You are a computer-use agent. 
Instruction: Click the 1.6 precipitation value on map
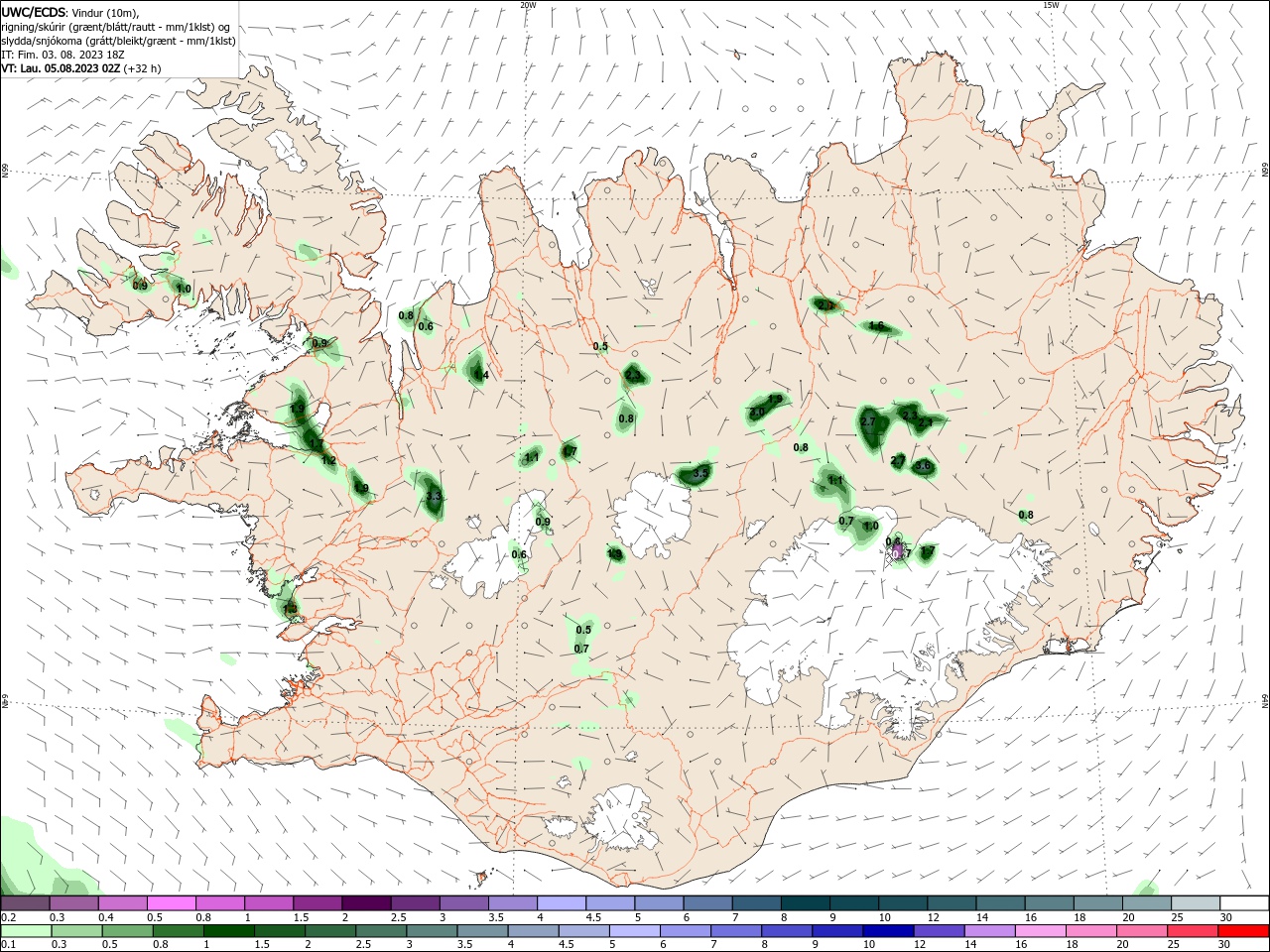tap(876, 325)
